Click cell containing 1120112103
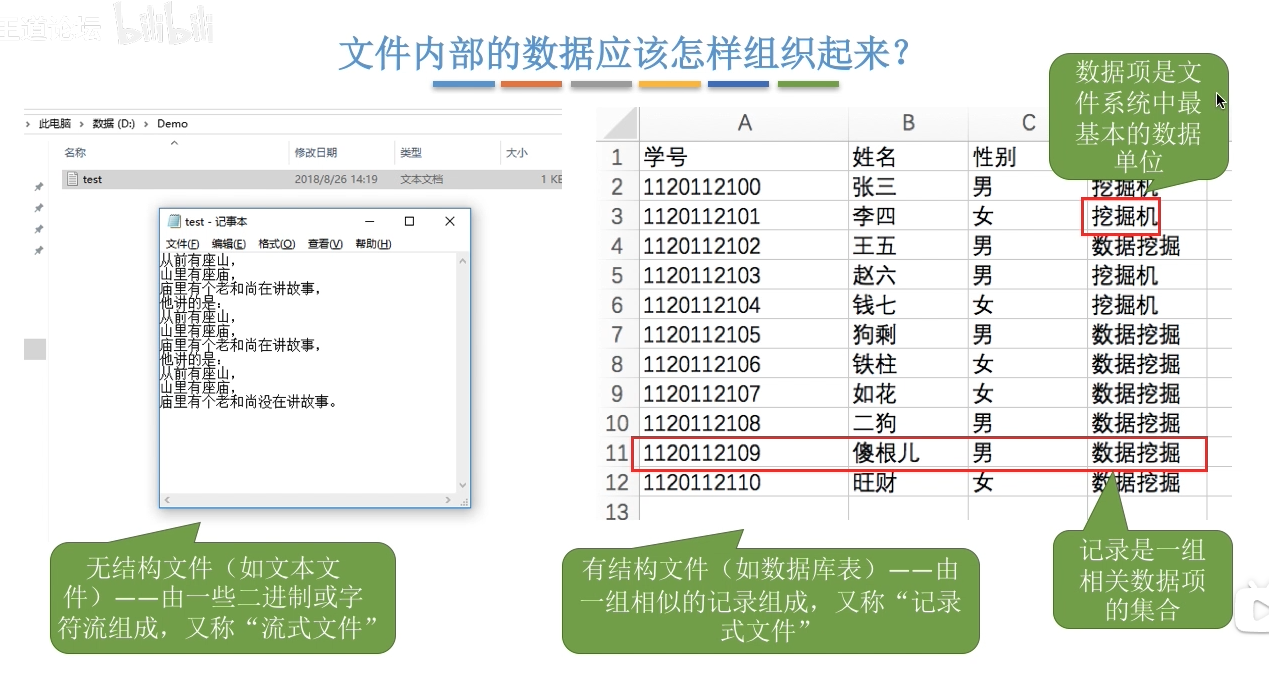1269x694 pixels. 744,276
